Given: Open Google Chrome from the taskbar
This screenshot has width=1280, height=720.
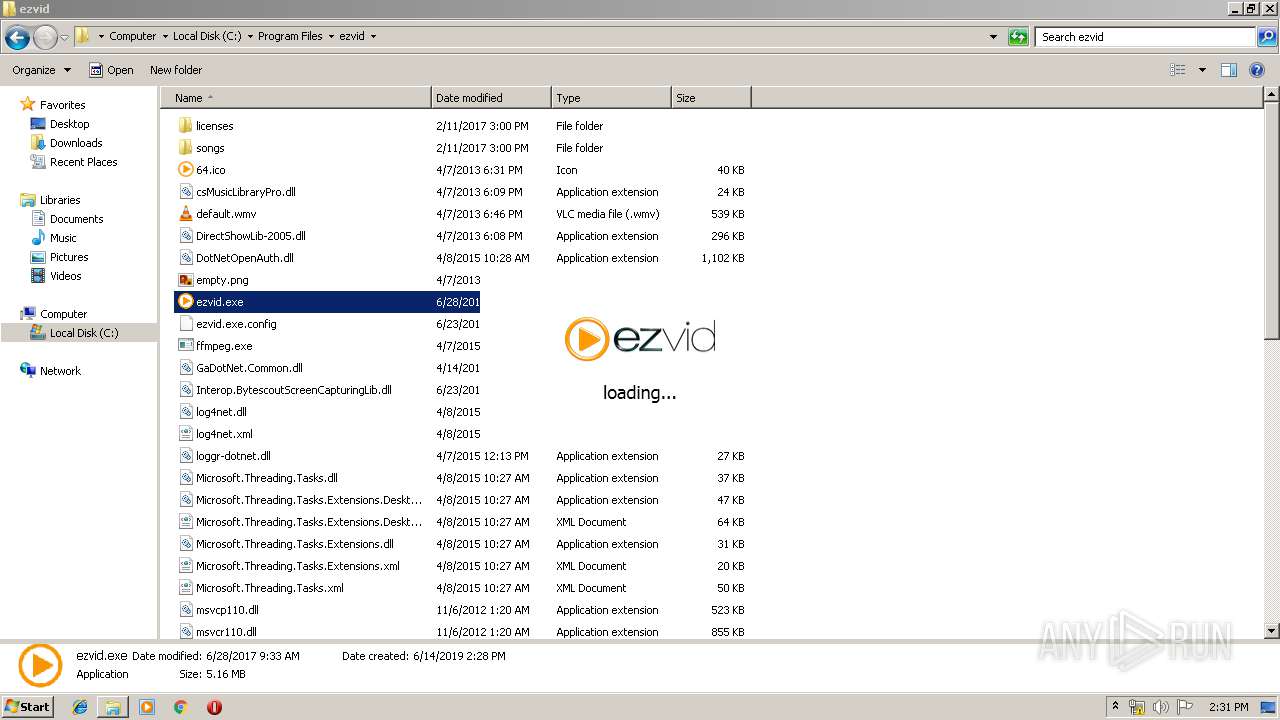Looking at the screenshot, I should pyautogui.click(x=180, y=707).
